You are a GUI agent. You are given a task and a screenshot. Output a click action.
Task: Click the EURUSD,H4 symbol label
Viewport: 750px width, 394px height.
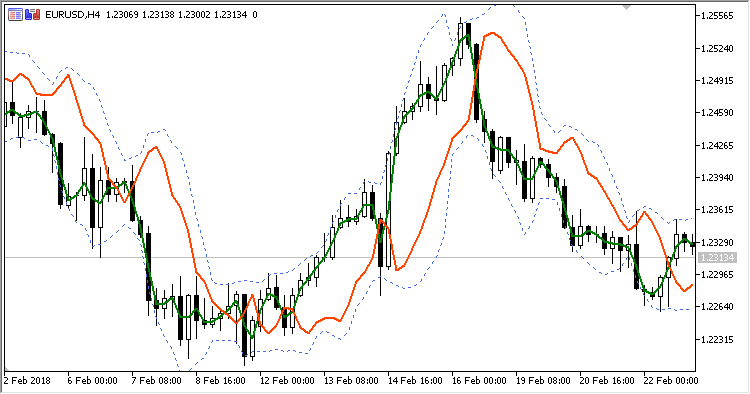(73, 15)
